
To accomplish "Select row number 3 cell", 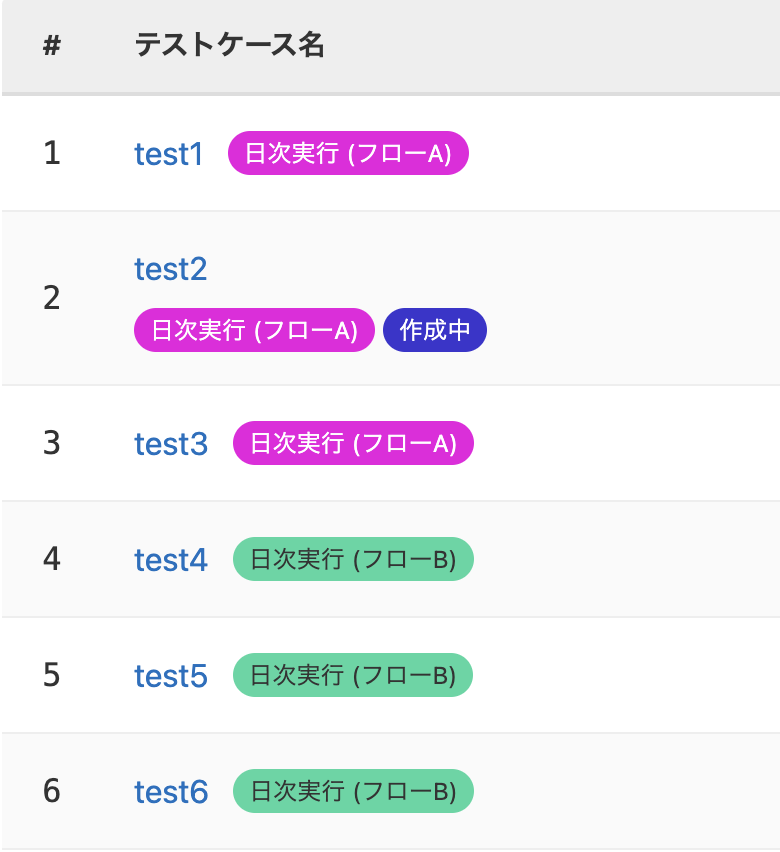I will click(x=52, y=443).
